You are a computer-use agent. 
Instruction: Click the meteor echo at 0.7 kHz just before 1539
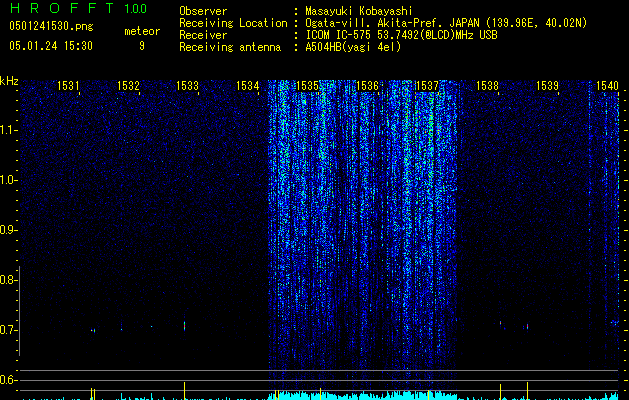(x=527, y=326)
